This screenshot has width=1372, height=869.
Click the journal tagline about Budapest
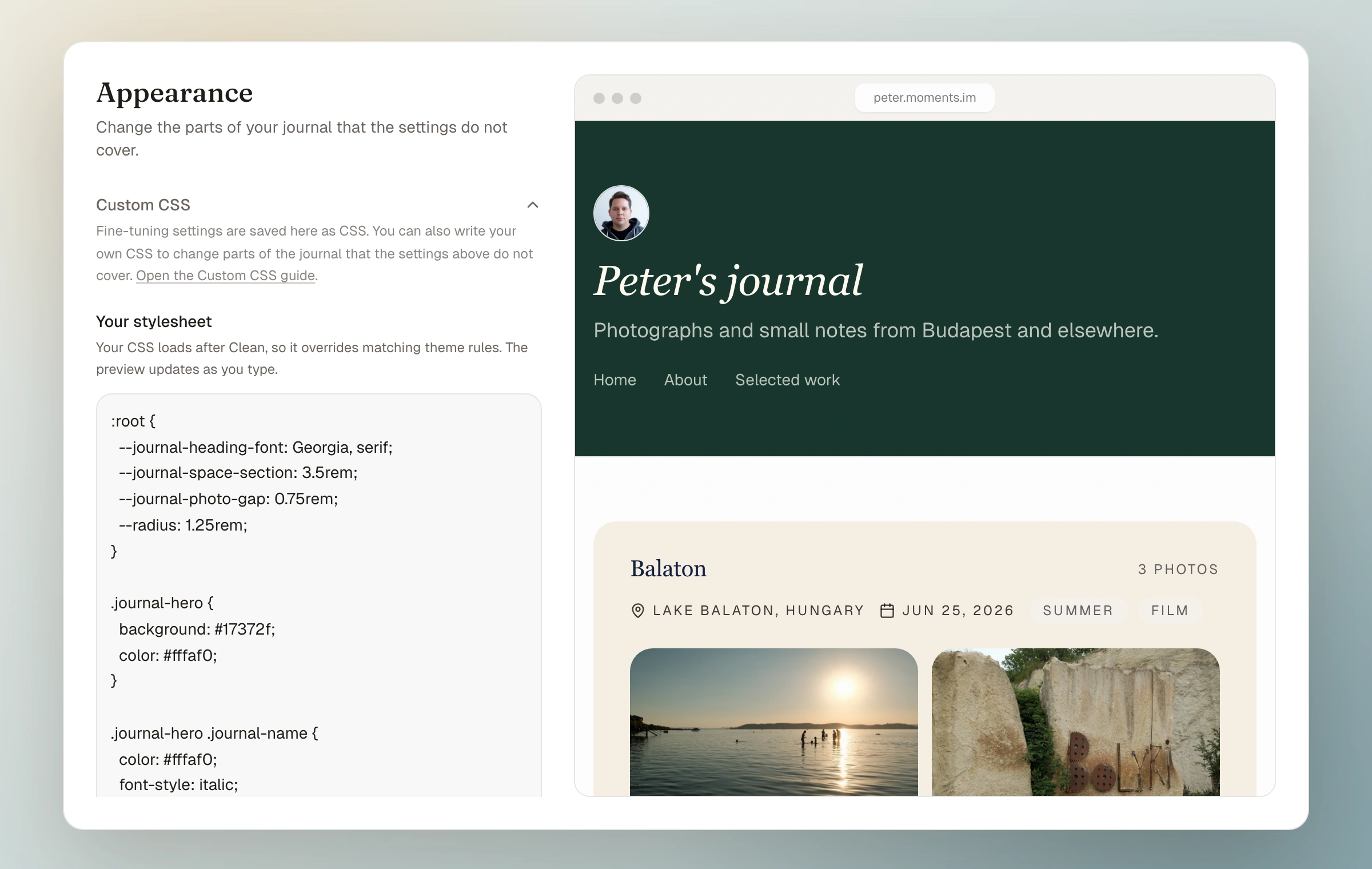(x=876, y=330)
